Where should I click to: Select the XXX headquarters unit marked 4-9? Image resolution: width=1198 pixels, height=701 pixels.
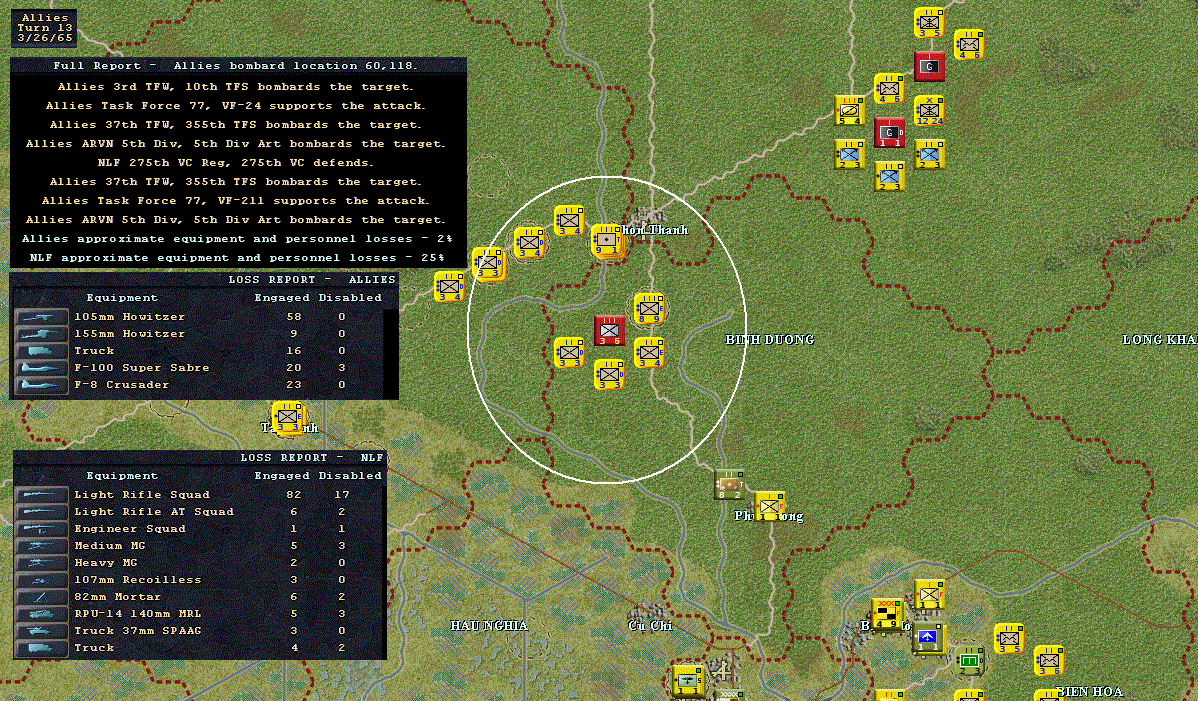click(x=887, y=615)
